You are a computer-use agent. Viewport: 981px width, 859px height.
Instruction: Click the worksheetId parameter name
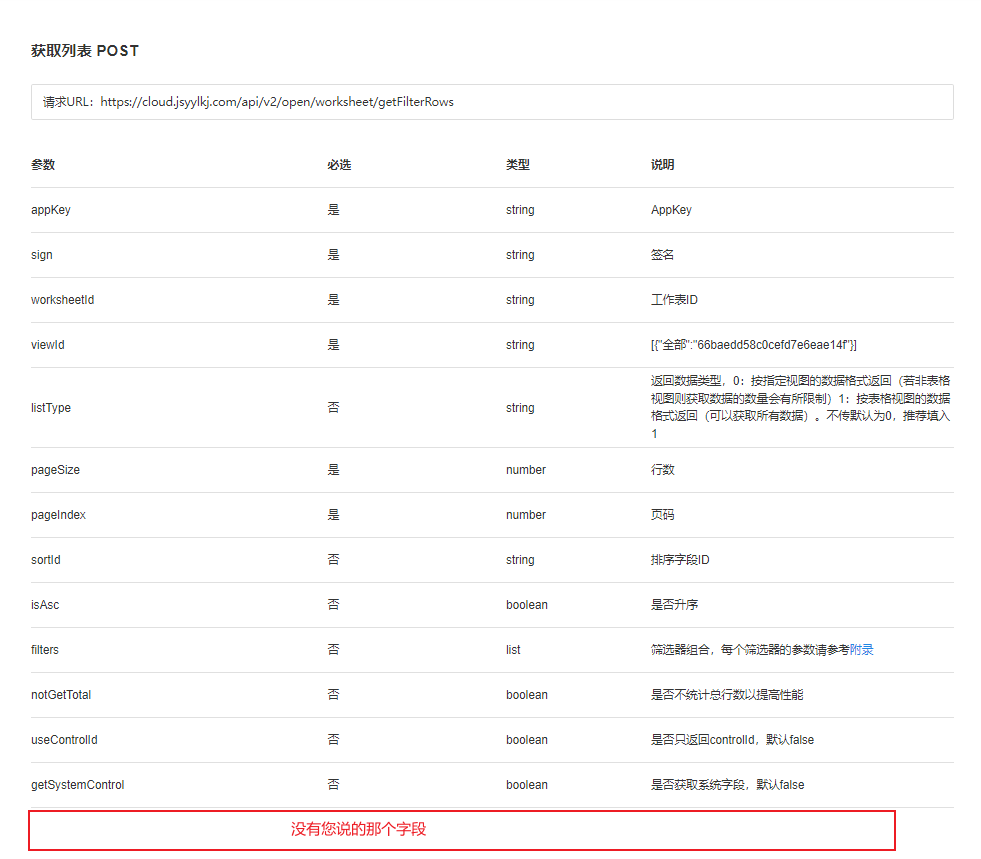coord(62,300)
